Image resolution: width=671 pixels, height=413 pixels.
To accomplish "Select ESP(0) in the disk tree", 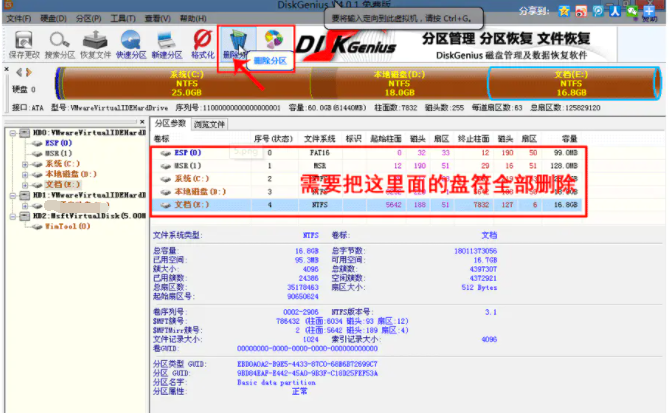I will pyautogui.click(x=58, y=143).
